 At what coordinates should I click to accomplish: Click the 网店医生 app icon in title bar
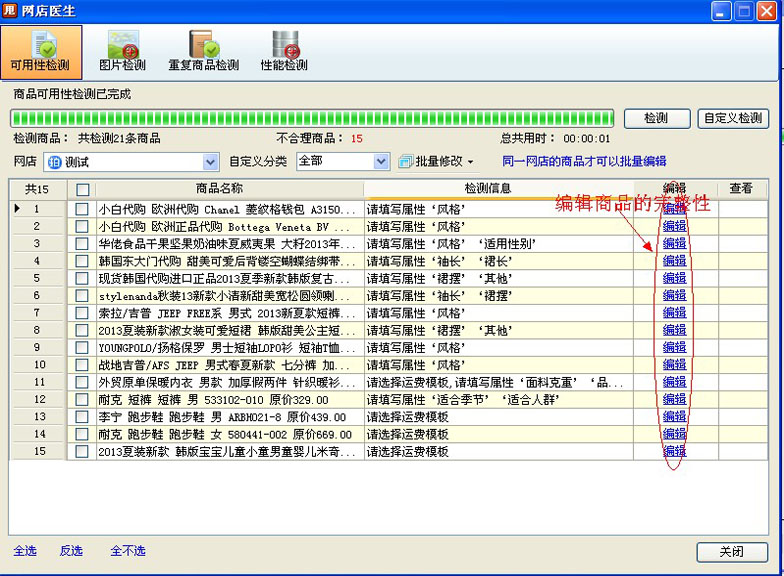point(10,10)
